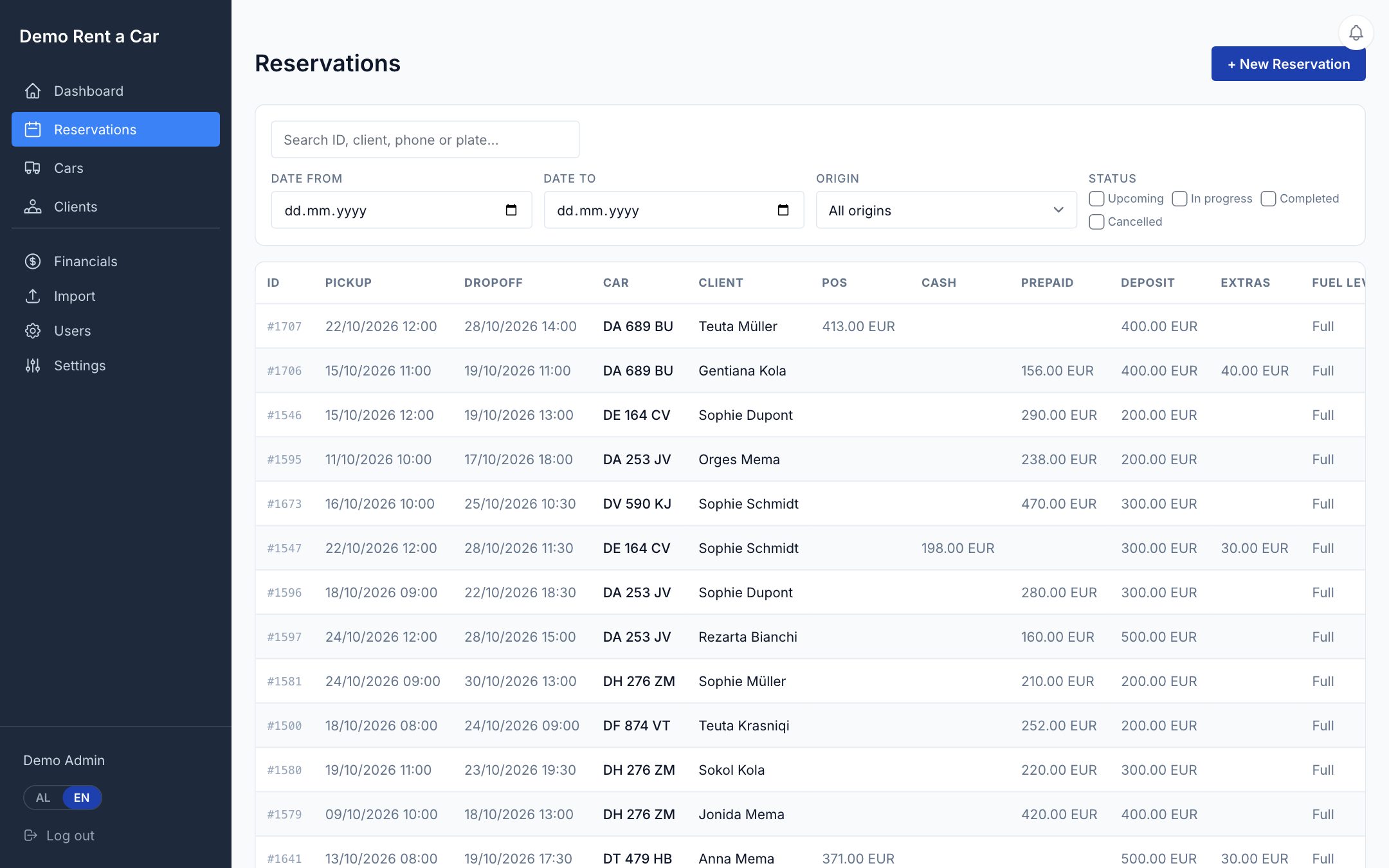
Task: Open the Dashboard menu item
Action: click(x=116, y=91)
